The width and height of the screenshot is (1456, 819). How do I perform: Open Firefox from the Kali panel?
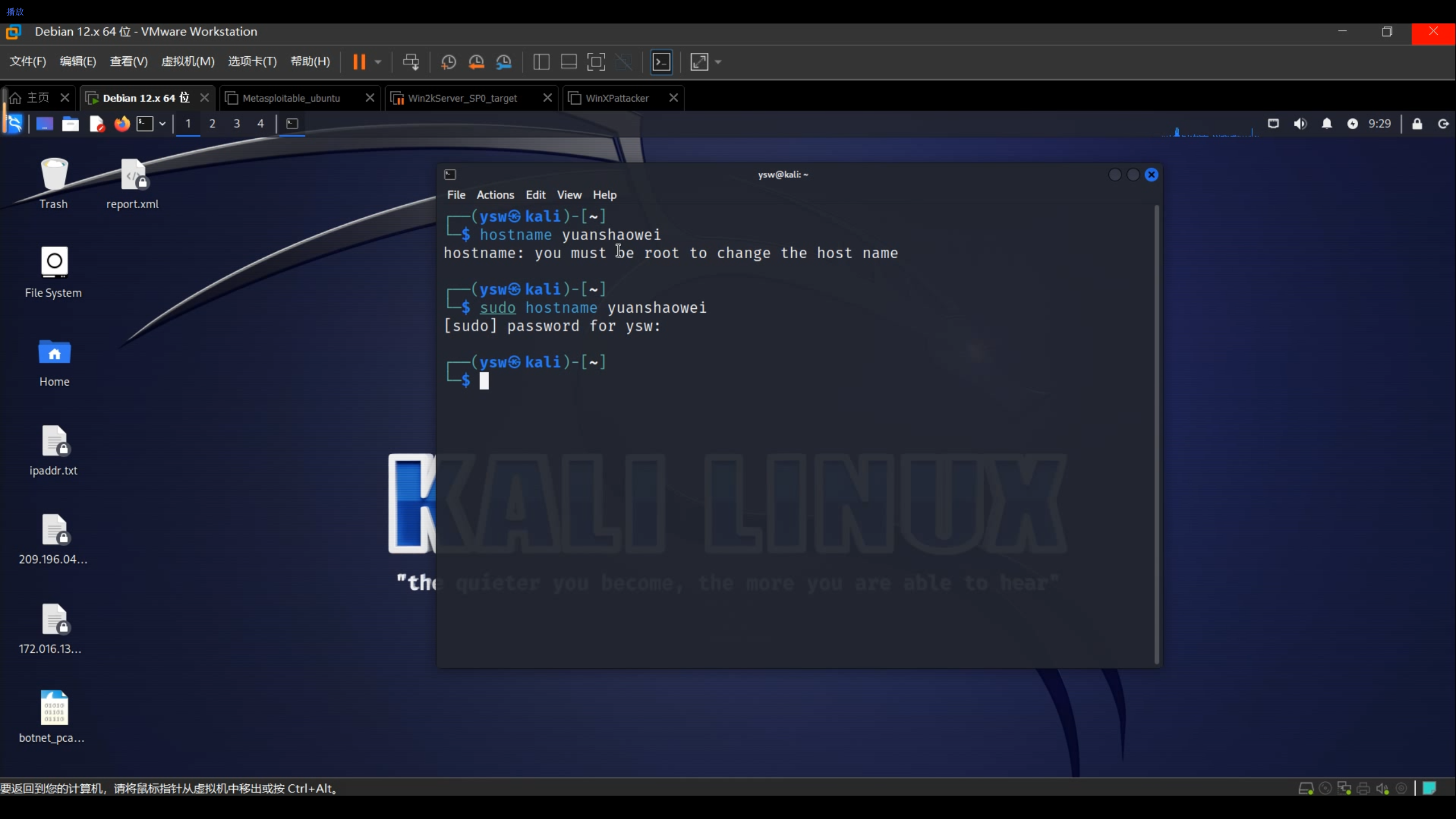point(122,123)
